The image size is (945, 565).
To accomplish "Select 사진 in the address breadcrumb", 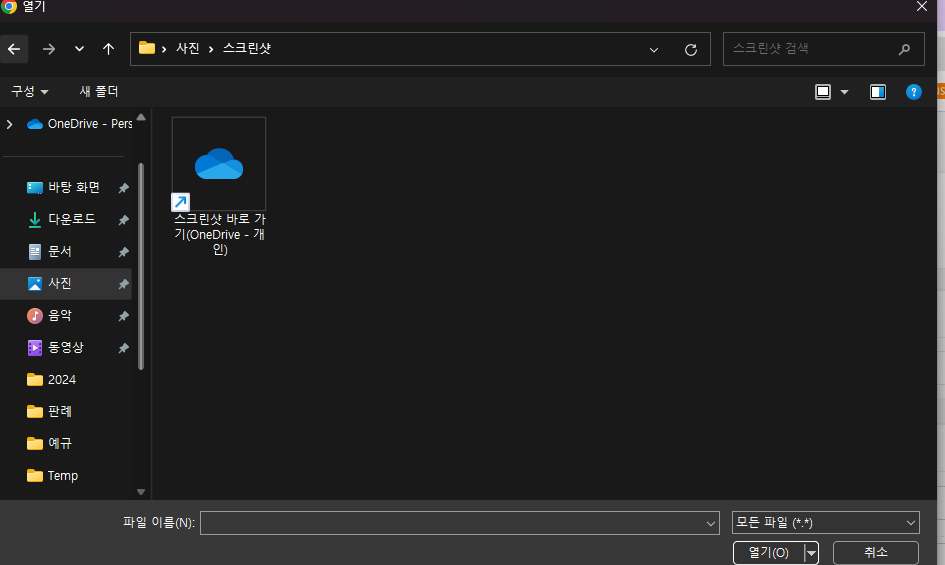I will (187, 48).
